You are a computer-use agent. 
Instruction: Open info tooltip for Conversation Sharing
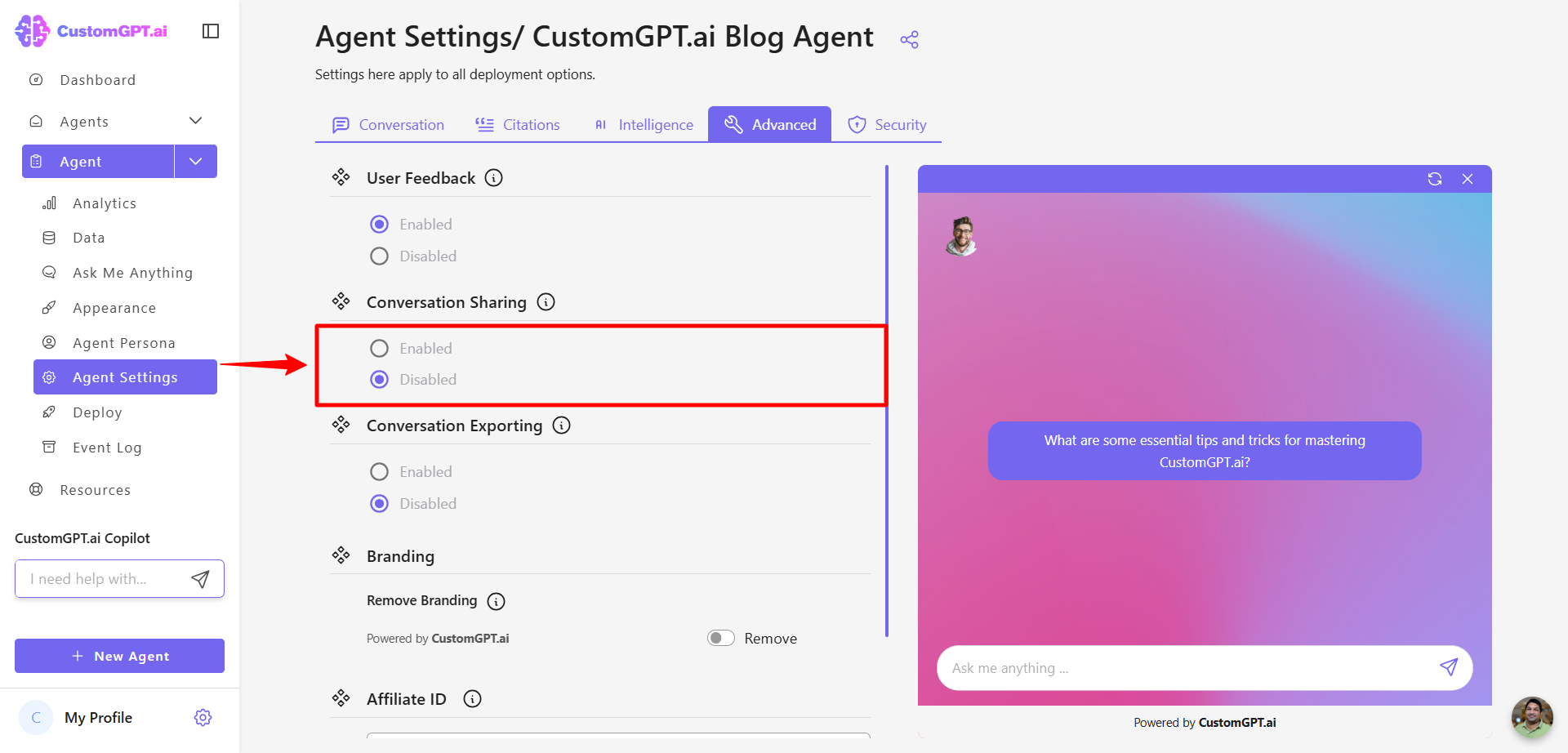point(546,302)
